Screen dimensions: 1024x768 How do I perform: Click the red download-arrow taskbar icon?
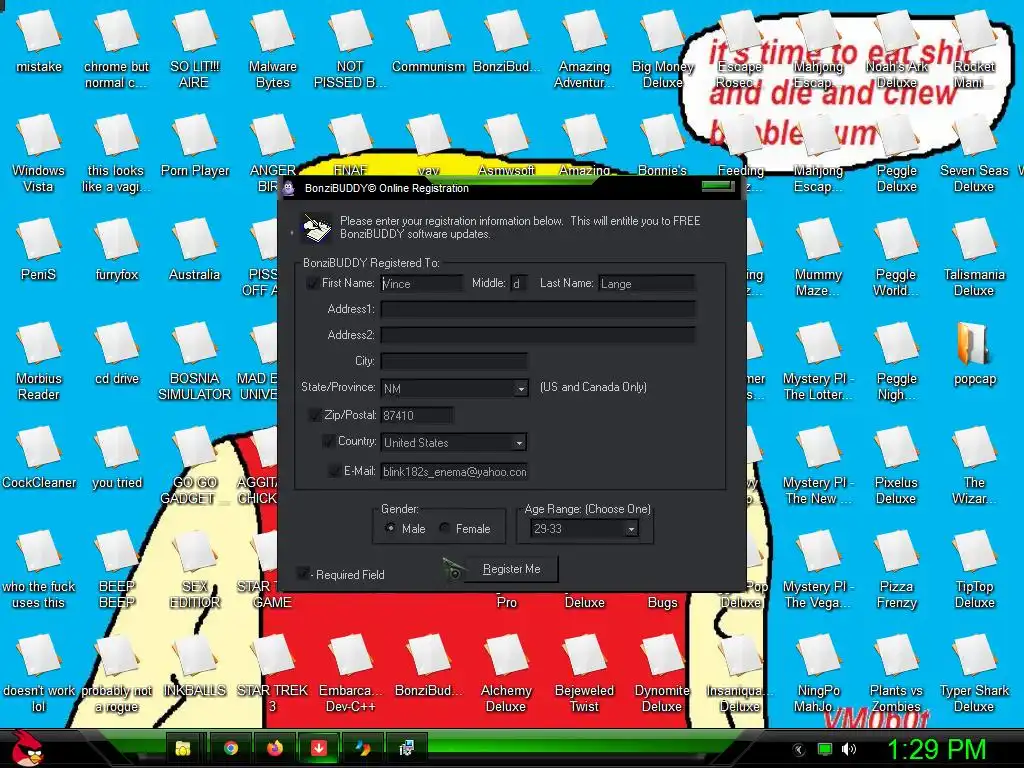click(318, 748)
